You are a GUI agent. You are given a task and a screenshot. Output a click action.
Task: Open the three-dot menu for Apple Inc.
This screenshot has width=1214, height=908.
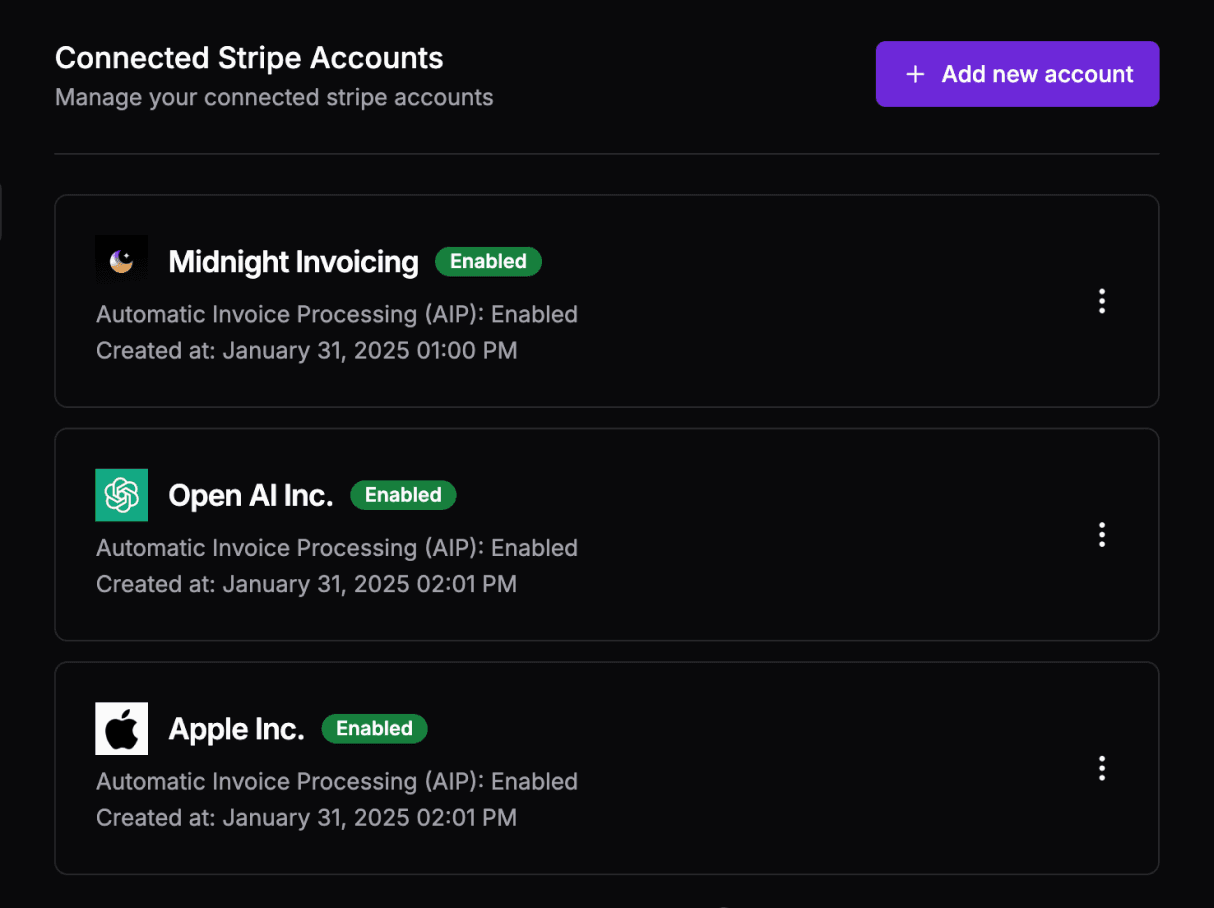(x=1102, y=768)
